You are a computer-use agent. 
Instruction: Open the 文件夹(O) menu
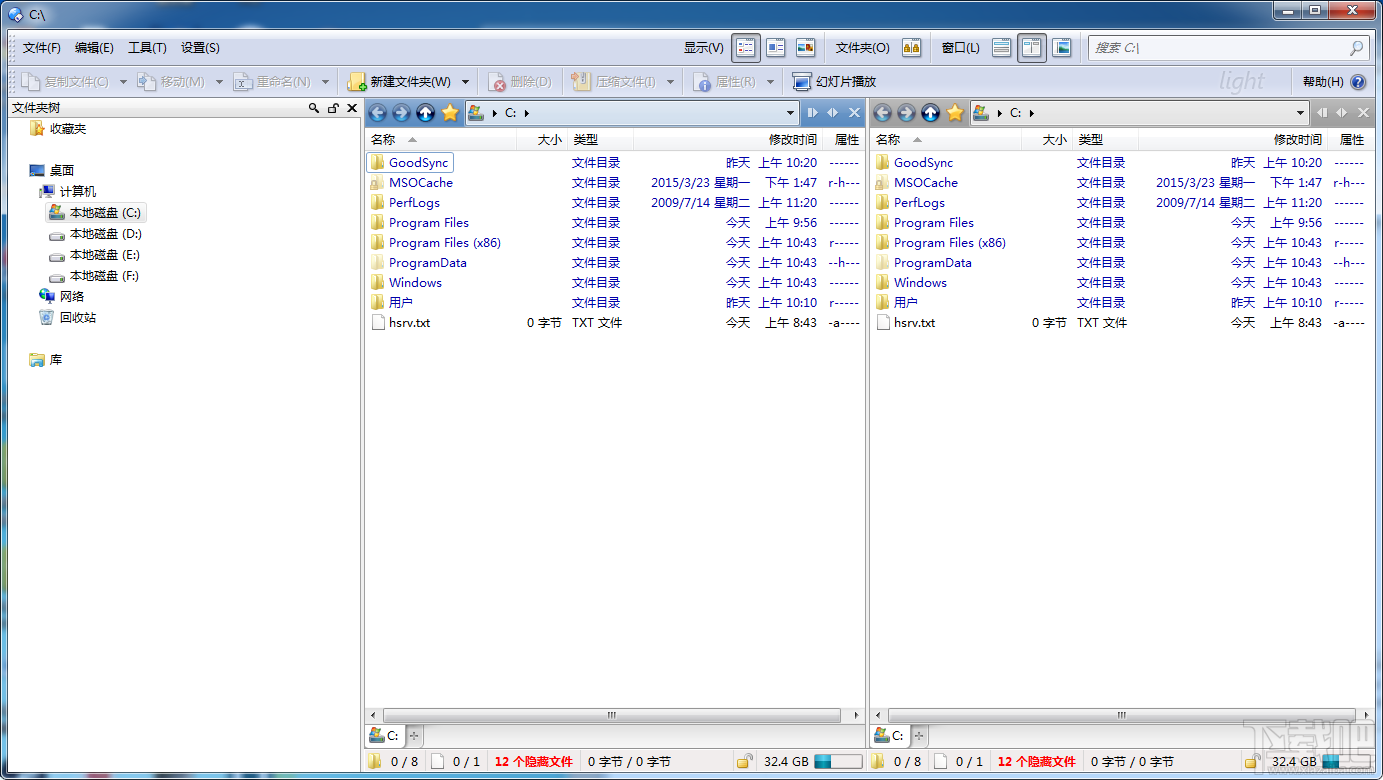(862, 47)
